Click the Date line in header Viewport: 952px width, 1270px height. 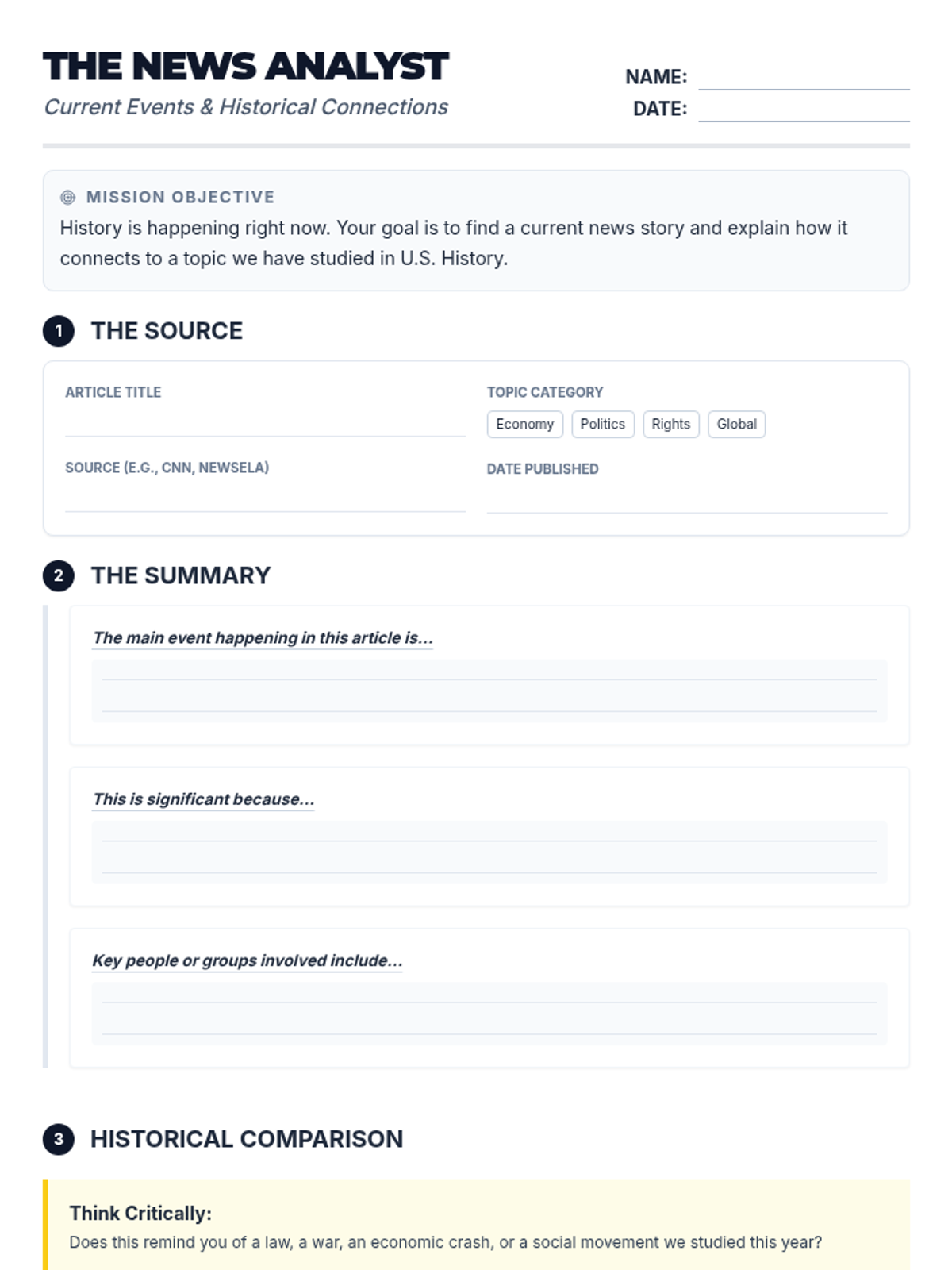tap(804, 110)
